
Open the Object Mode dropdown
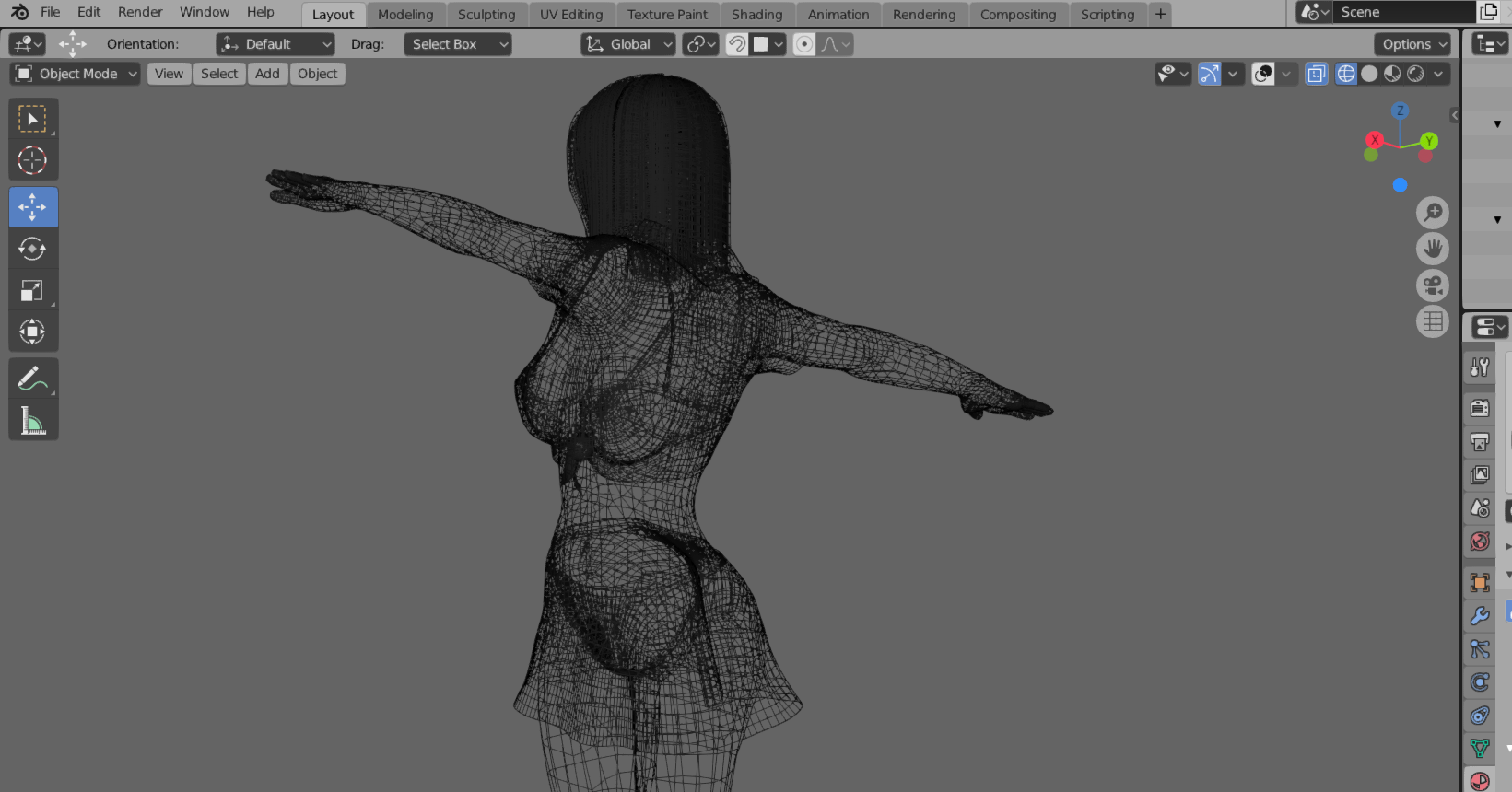click(x=76, y=74)
